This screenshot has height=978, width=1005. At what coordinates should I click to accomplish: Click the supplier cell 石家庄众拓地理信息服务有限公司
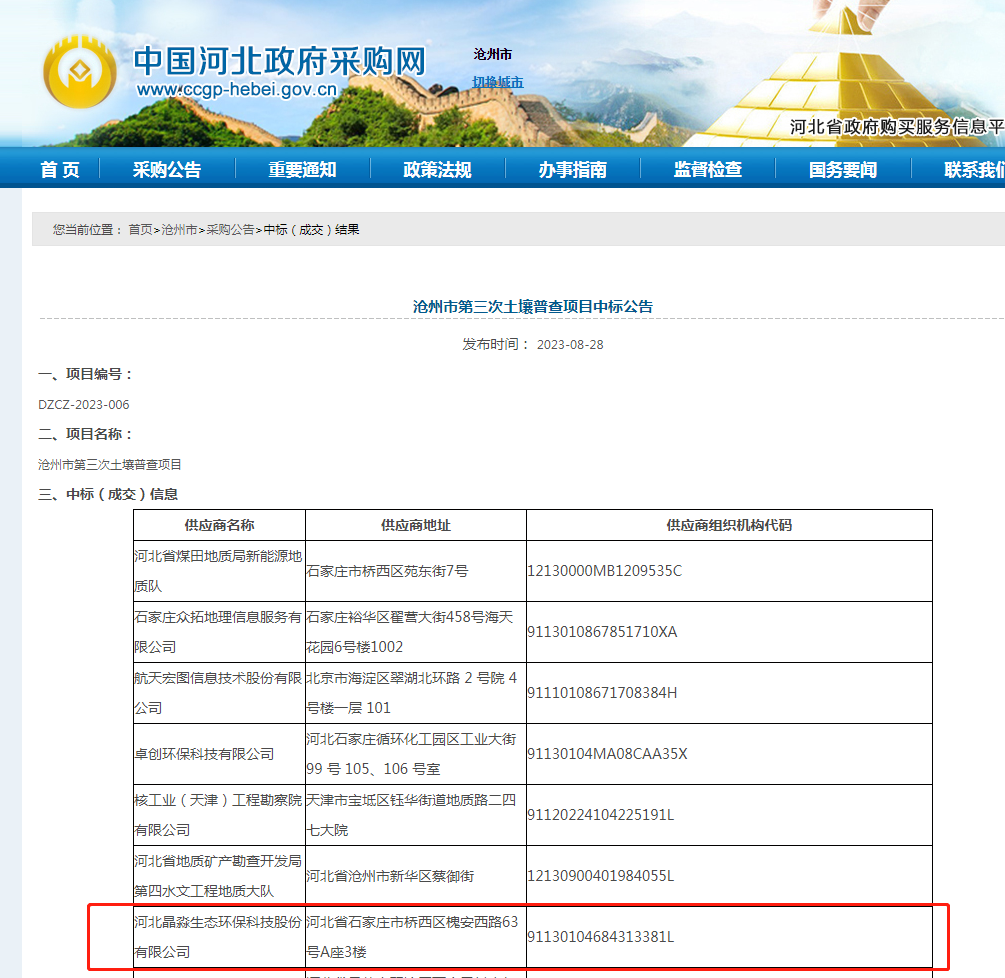[219, 631]
